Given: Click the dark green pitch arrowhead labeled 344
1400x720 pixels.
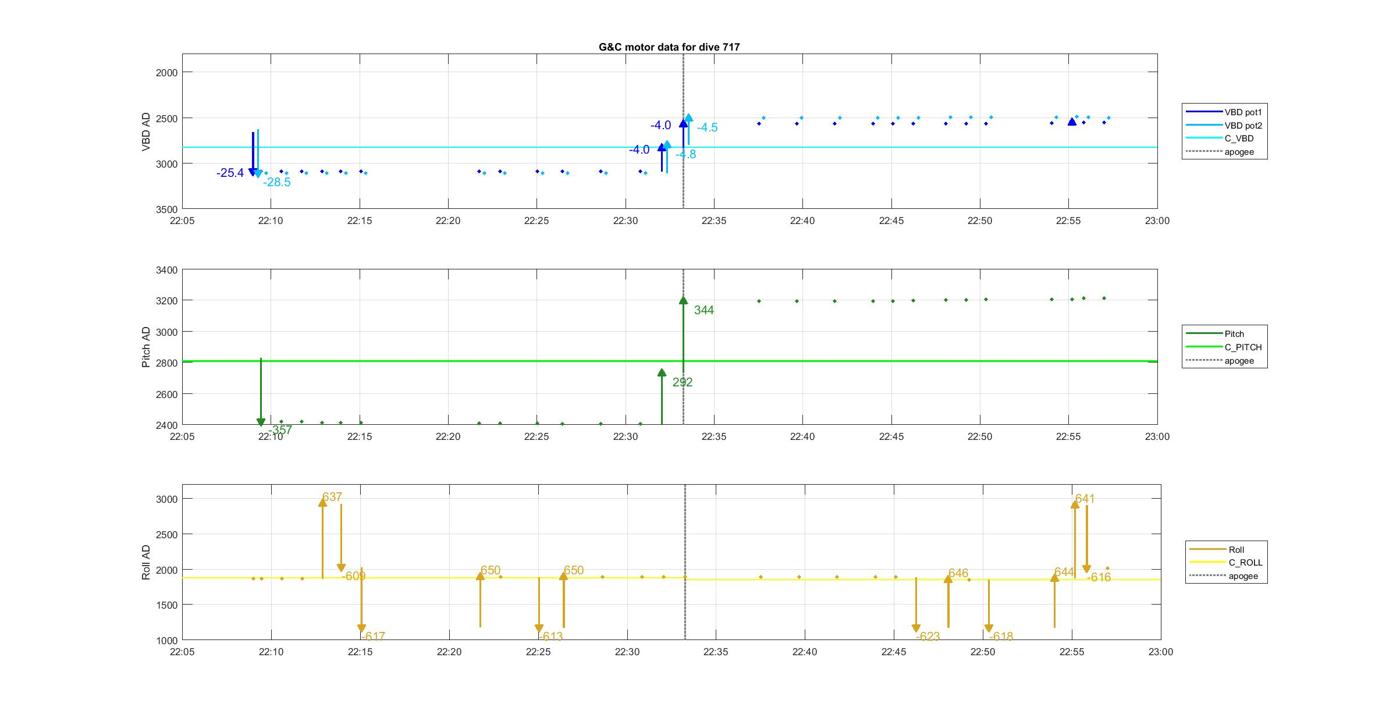Looking at the screenshot, I should tap(683, 300).
